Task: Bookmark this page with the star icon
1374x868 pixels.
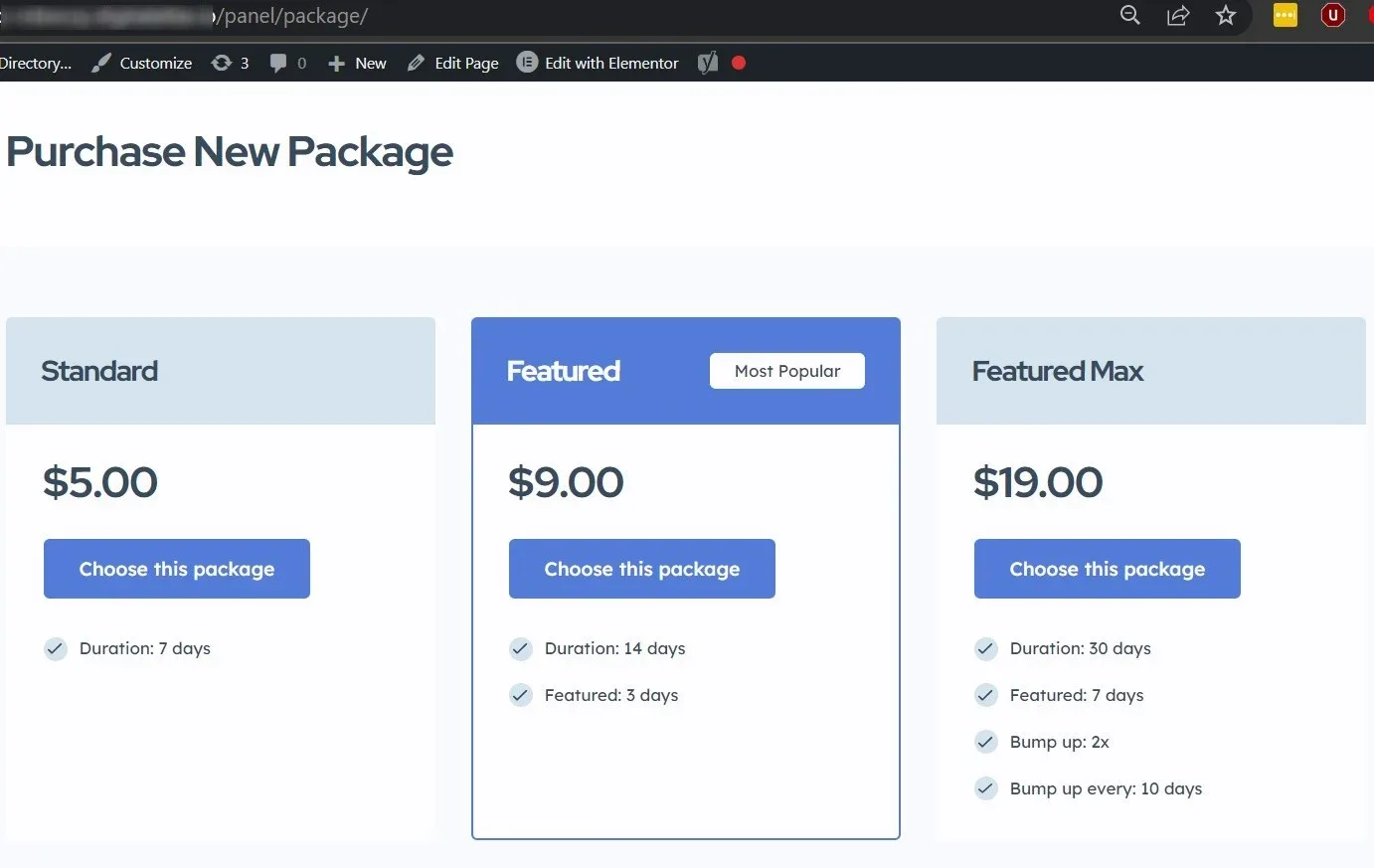Action: tap(1226, 15)
